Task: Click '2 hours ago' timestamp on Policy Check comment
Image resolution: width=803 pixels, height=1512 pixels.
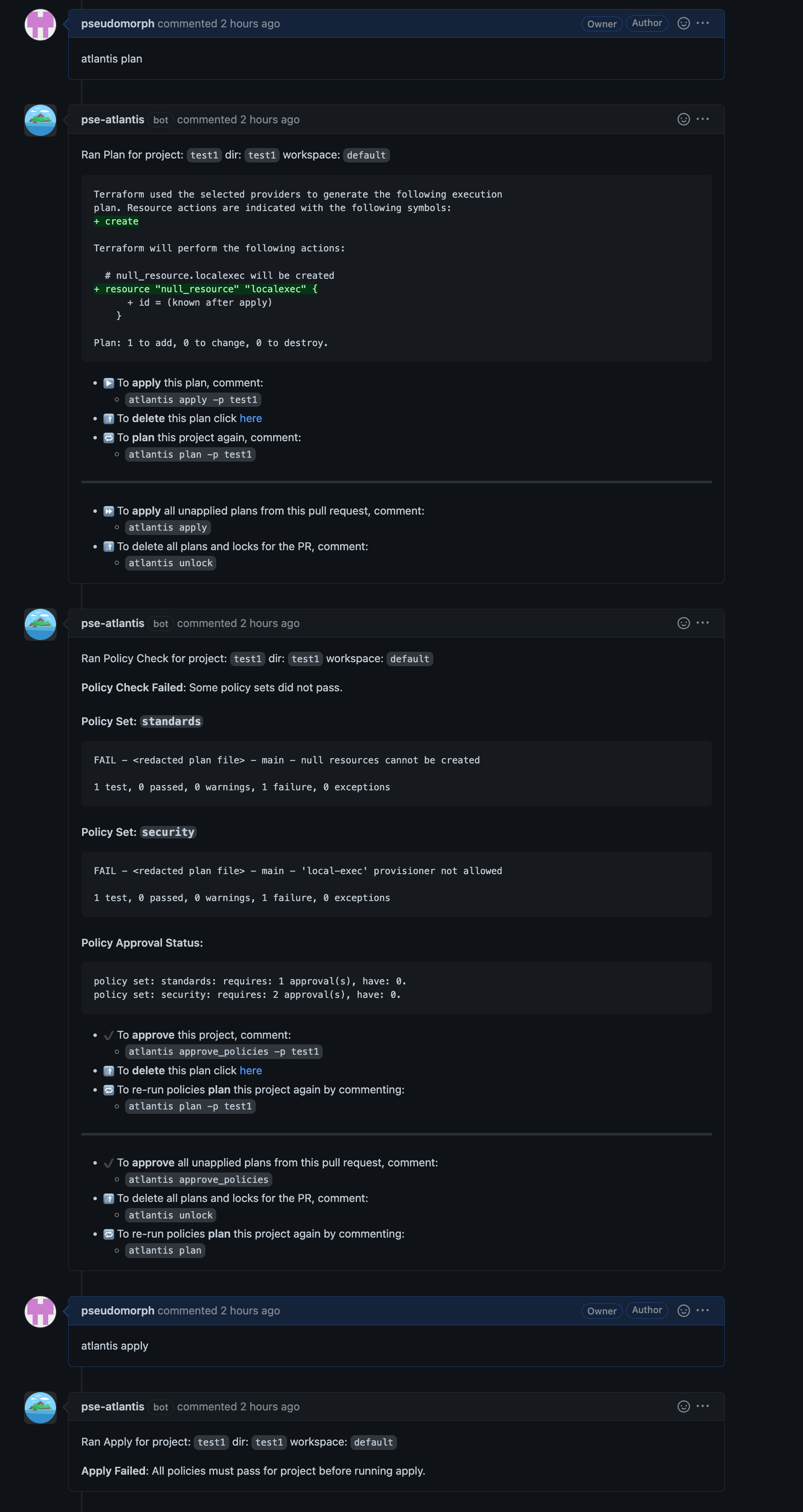Action: (269, 624)
